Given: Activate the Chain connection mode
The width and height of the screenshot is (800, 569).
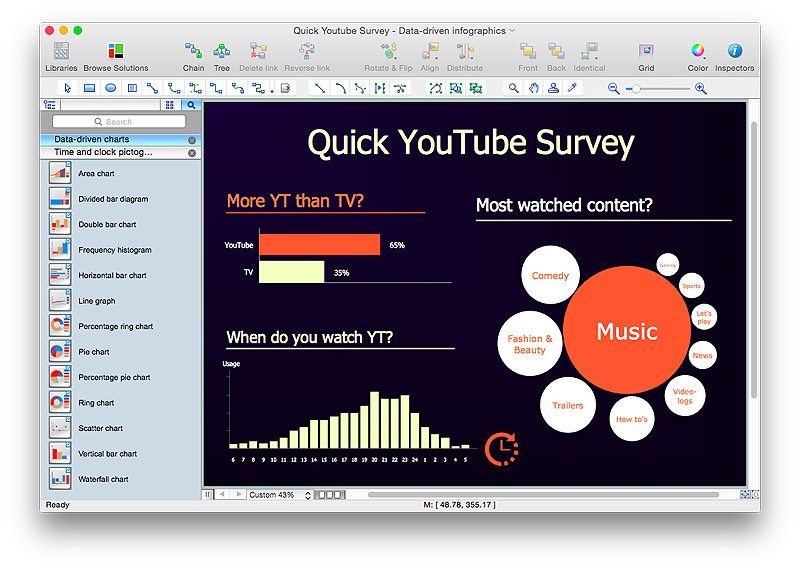Looking at the screenshot, I should 193,57.
